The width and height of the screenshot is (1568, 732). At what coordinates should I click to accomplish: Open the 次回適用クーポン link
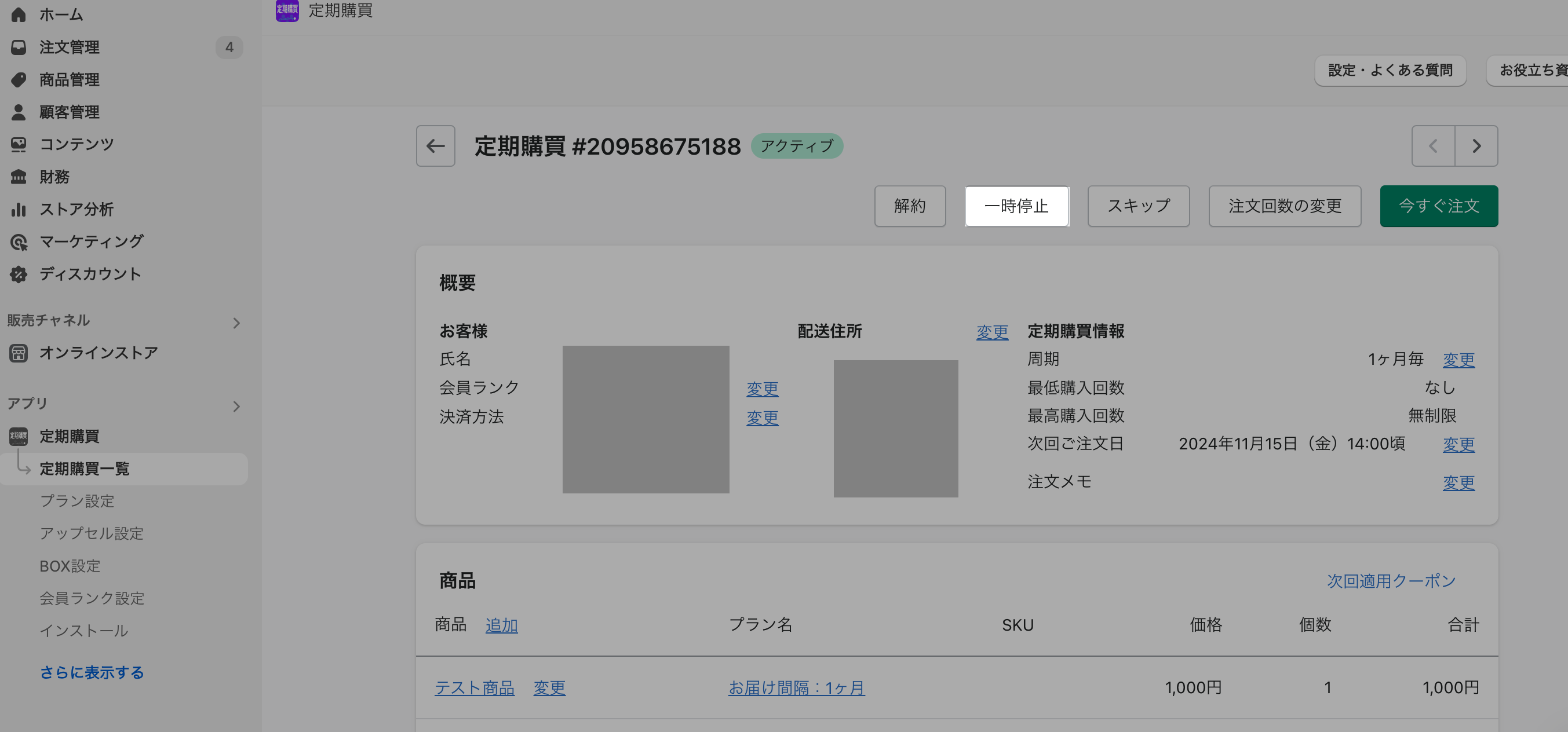tap(1391, 580)
